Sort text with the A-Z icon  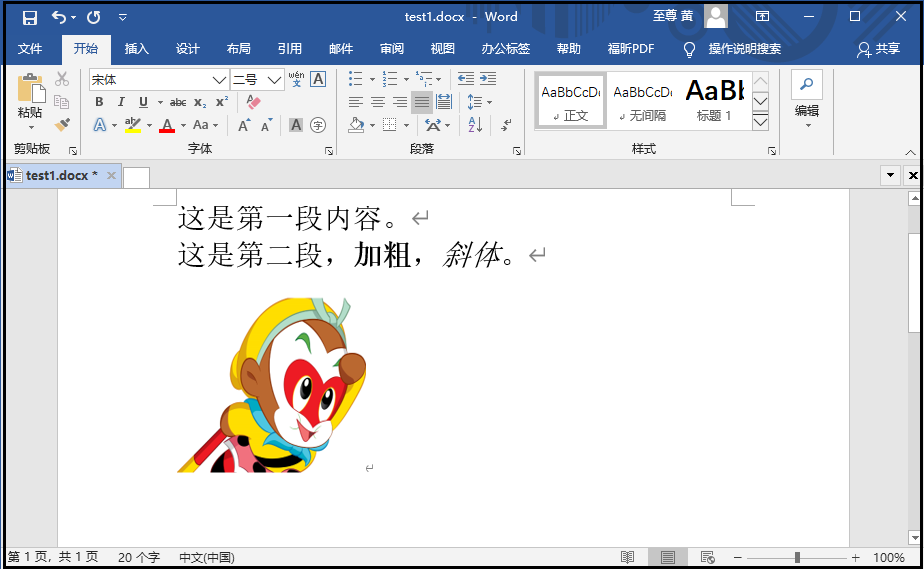(x=476, y=125)
